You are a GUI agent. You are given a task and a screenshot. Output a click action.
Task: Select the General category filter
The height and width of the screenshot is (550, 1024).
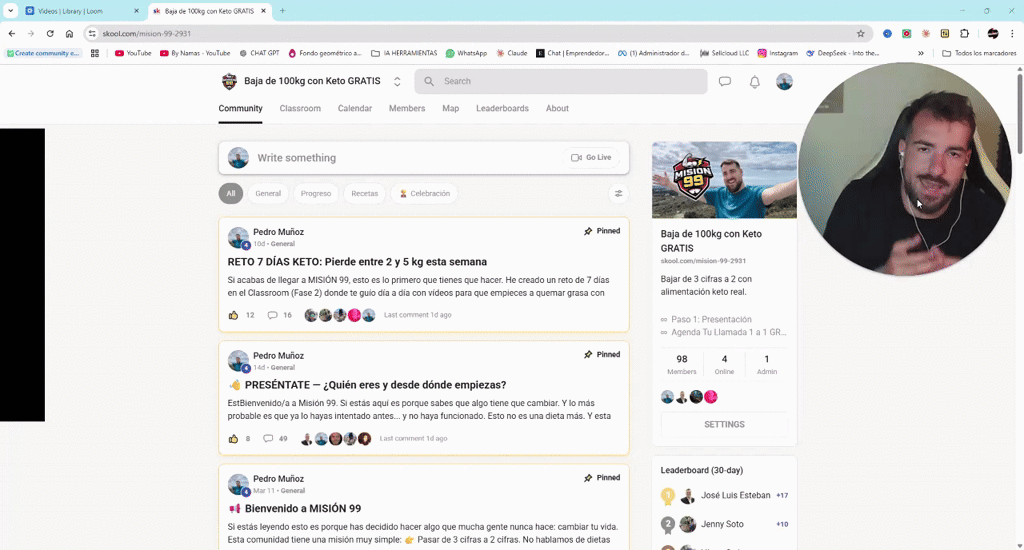coord(268,193)
